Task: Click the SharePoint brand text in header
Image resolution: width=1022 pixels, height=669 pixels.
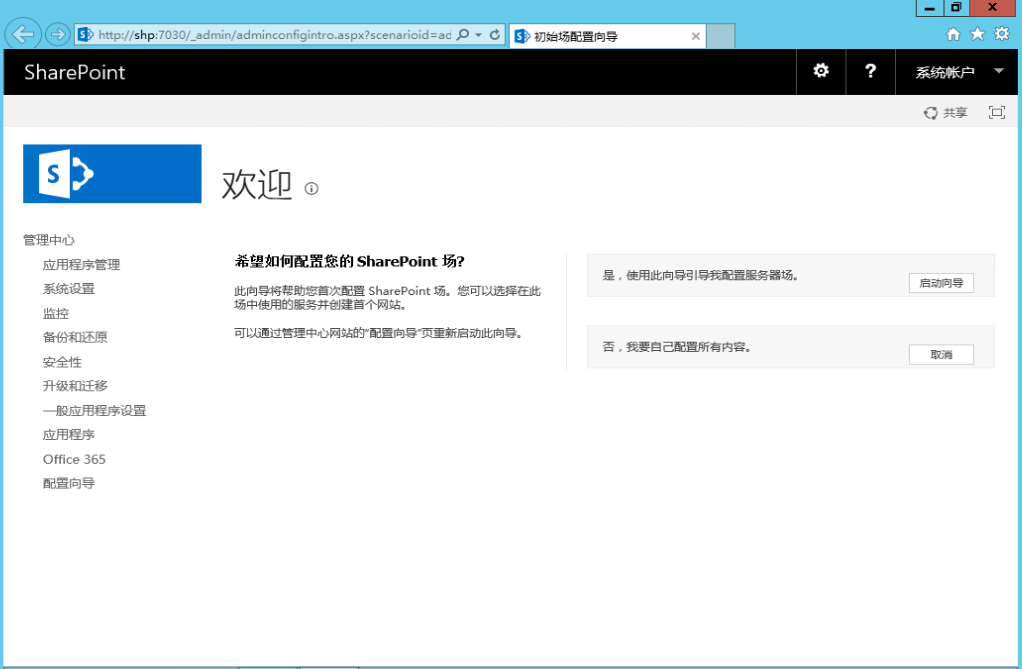Action: point(74,72)
